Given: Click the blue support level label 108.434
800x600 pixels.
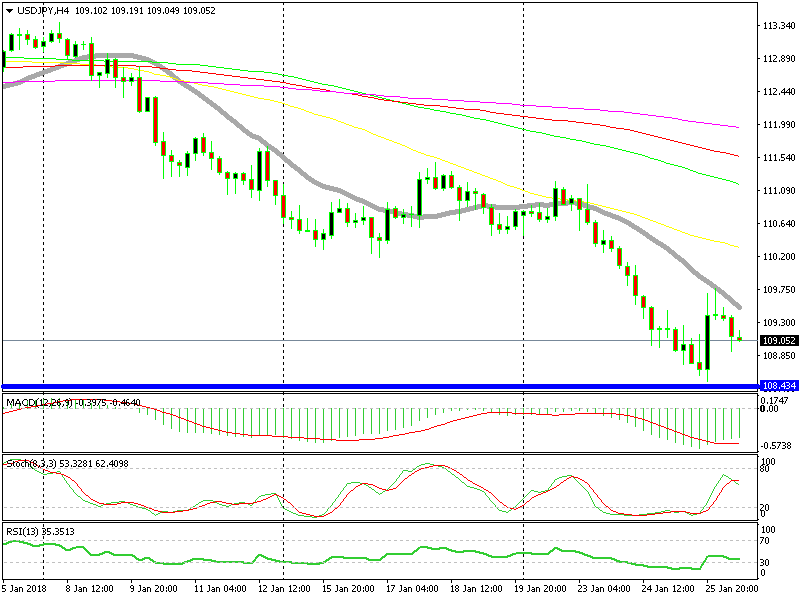Looking at the screenshot, I should [779, 386].
